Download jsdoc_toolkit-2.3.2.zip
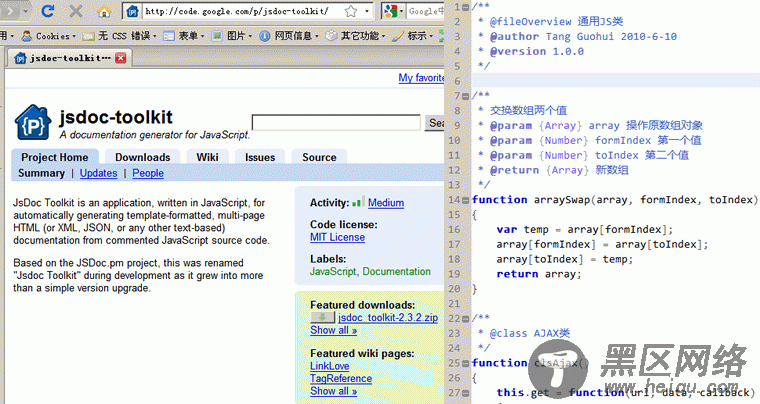 388,318
